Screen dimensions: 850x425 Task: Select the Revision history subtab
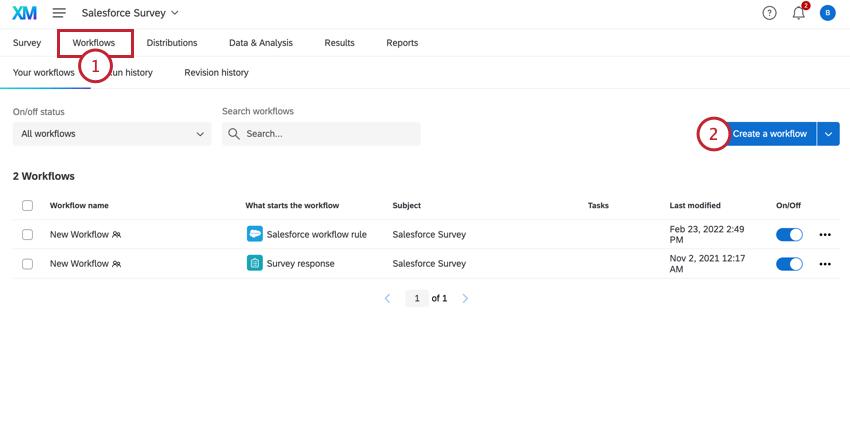216,73
